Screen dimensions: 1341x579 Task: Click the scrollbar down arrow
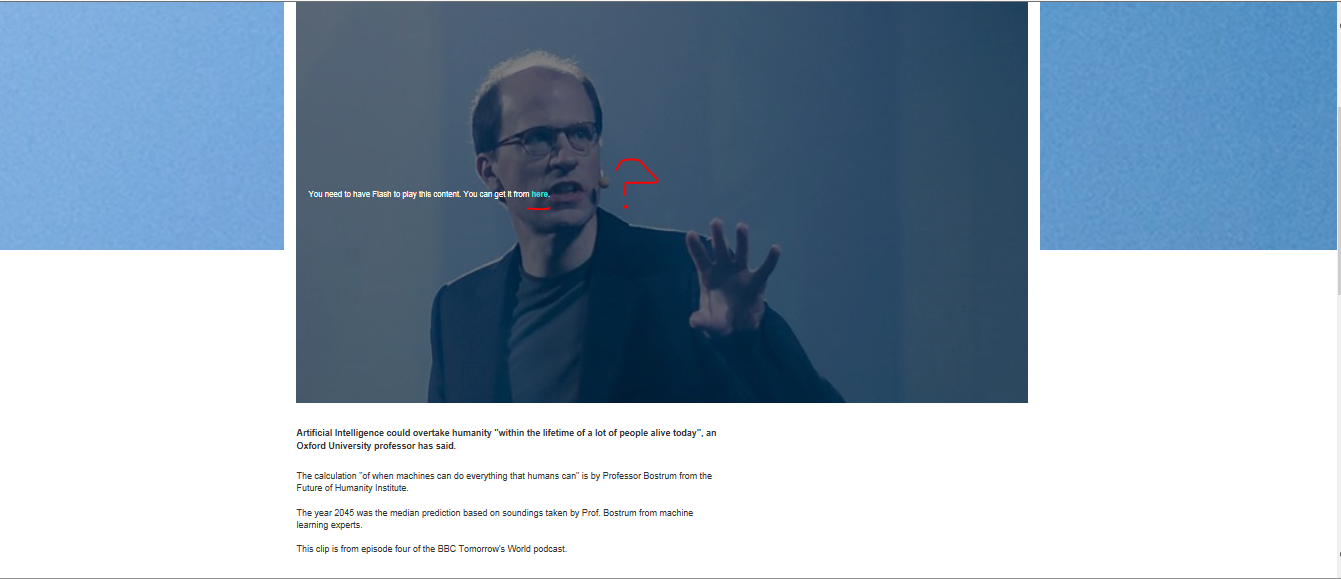1337,555
